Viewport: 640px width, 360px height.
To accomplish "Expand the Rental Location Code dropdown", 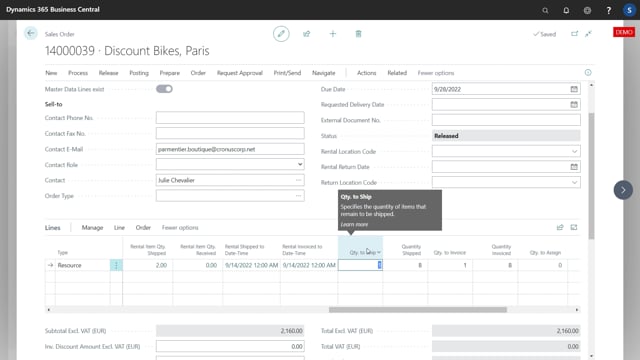I will [x=574, y=151].
